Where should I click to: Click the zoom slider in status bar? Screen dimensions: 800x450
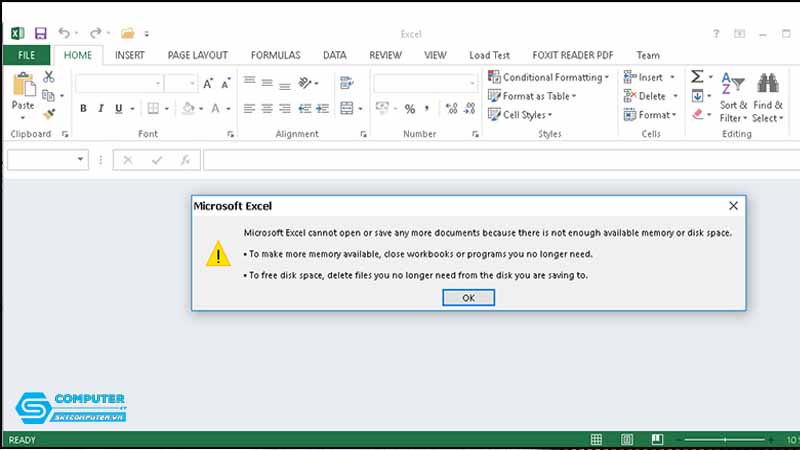(x=720, y=440)
